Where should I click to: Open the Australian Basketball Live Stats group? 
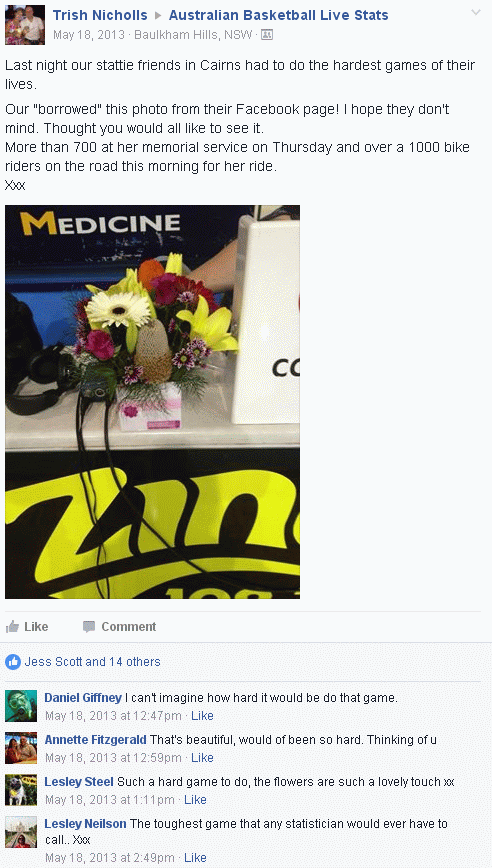(x=278, y=15)
